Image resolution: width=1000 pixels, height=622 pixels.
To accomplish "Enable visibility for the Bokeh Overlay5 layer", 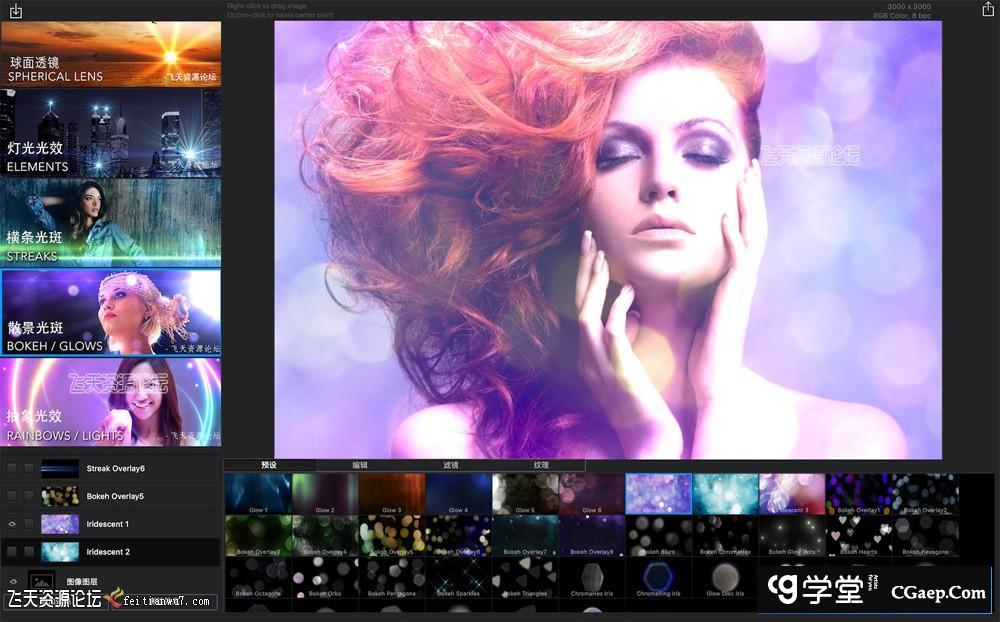I will pyautogui.click(x=12, y=496).
